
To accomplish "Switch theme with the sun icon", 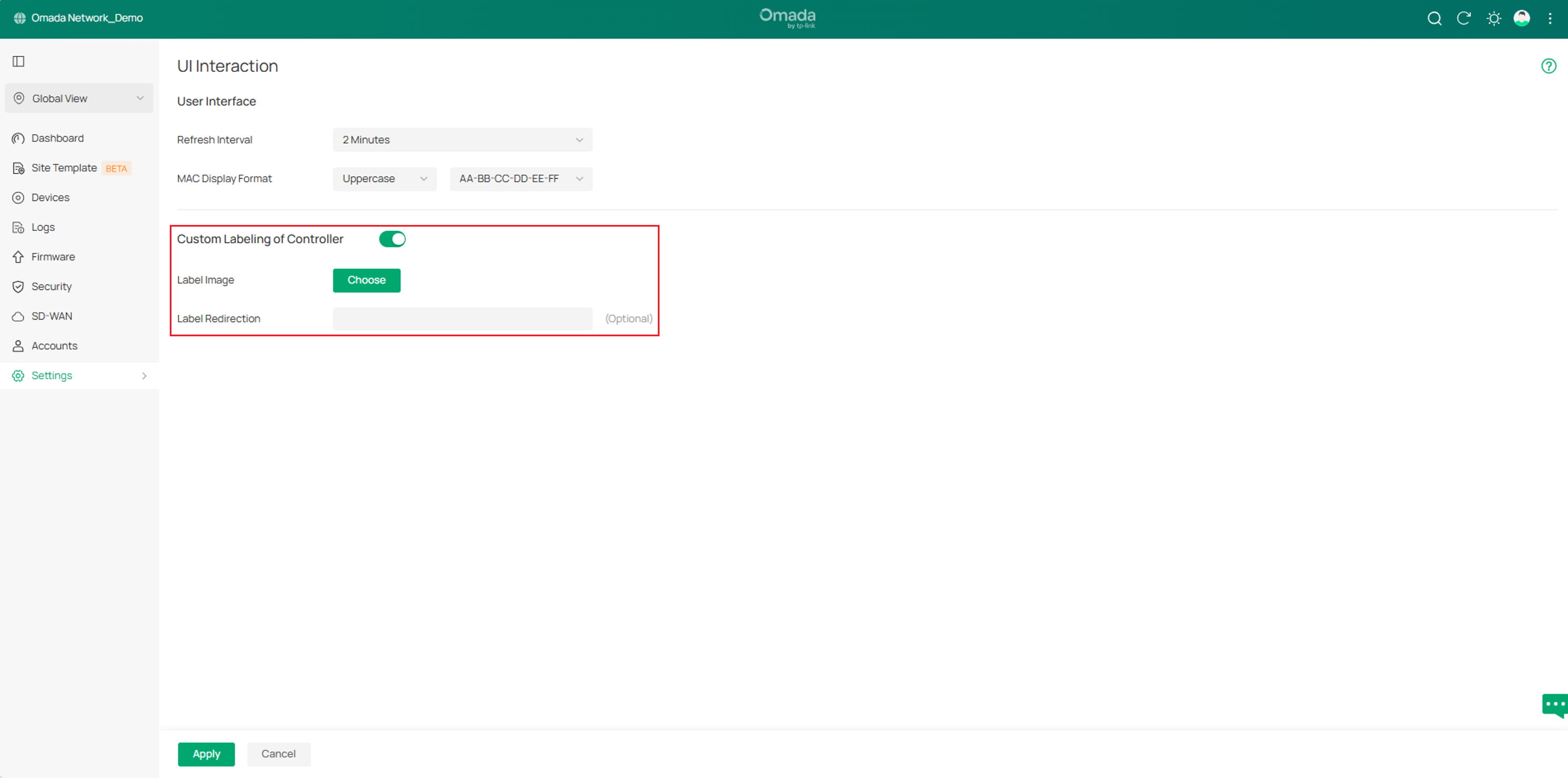I will pyautogui.click(x=1493, y=18).
